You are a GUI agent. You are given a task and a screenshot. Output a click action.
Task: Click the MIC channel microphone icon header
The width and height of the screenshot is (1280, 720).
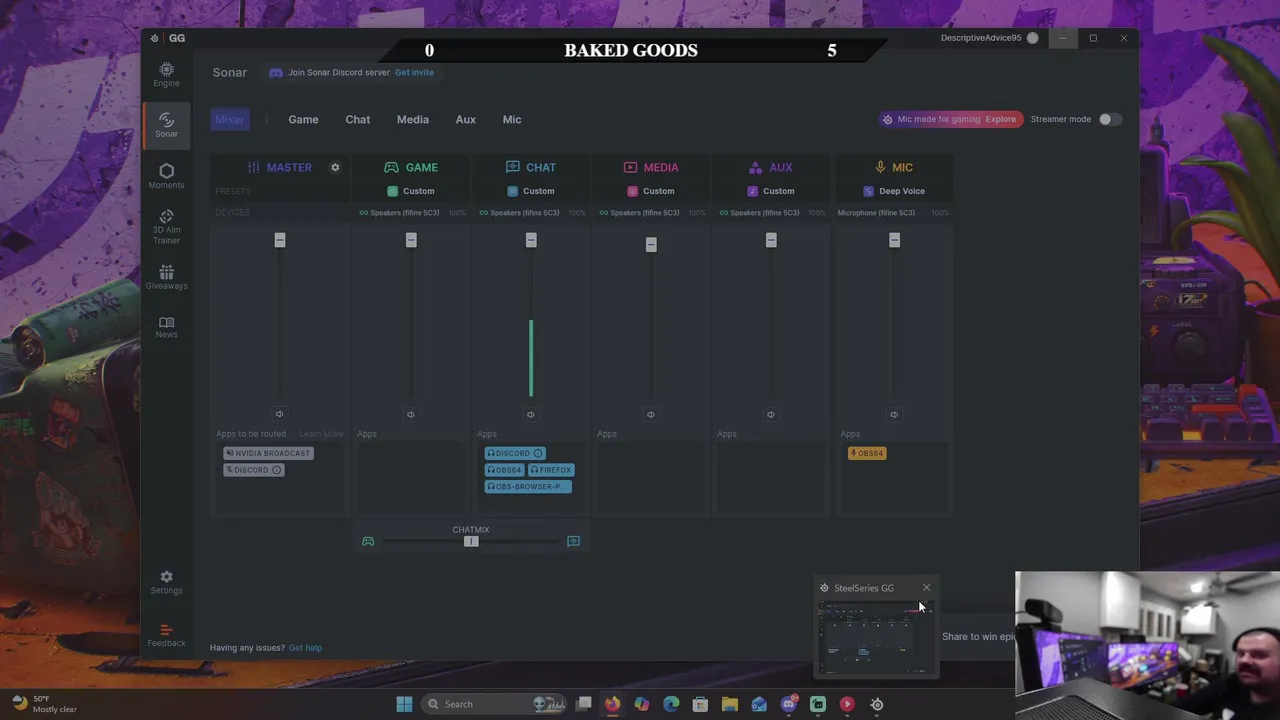click(x=880, y=167)
